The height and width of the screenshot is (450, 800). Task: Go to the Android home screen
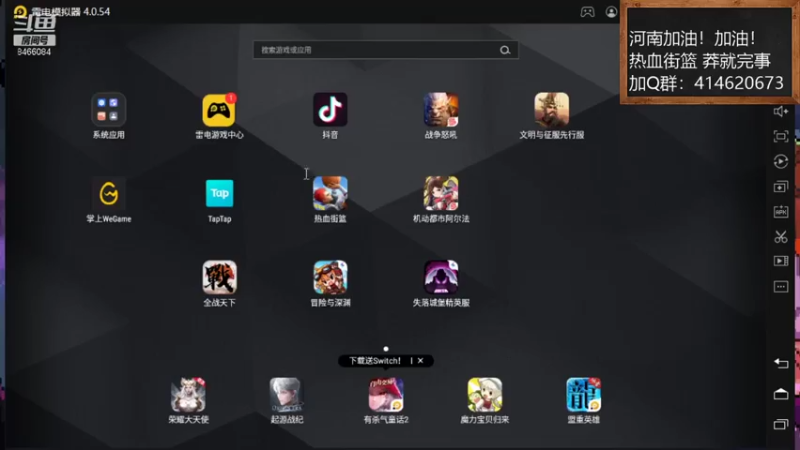point(781,393)
